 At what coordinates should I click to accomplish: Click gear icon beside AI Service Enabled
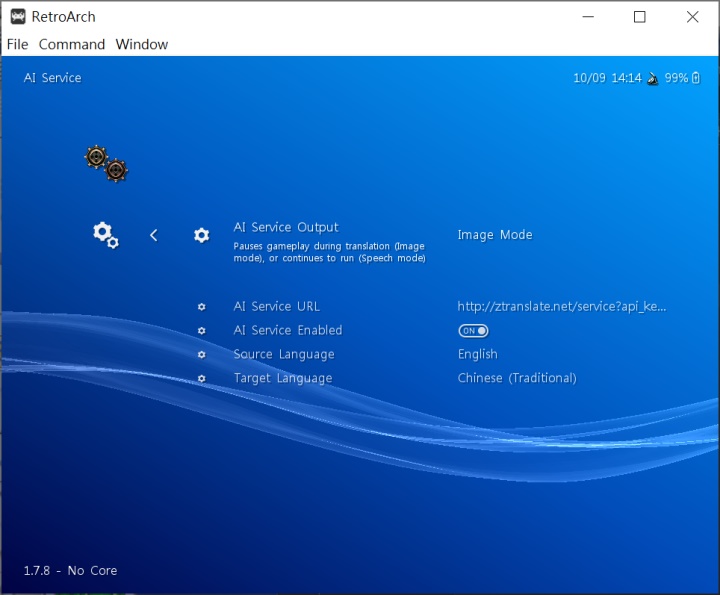tap(202, 331)
